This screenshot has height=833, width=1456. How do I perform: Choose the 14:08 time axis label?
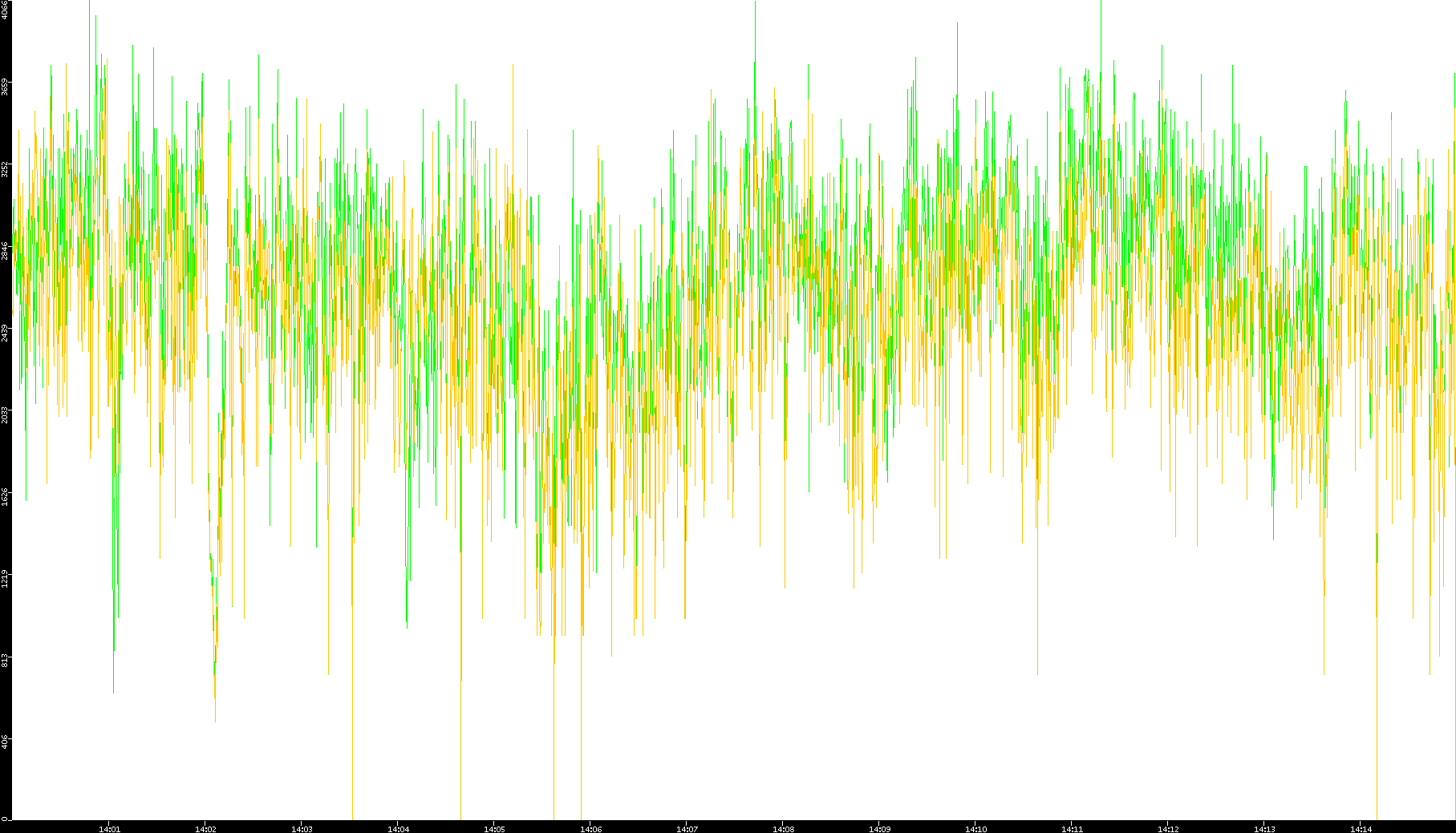(784, 829)
